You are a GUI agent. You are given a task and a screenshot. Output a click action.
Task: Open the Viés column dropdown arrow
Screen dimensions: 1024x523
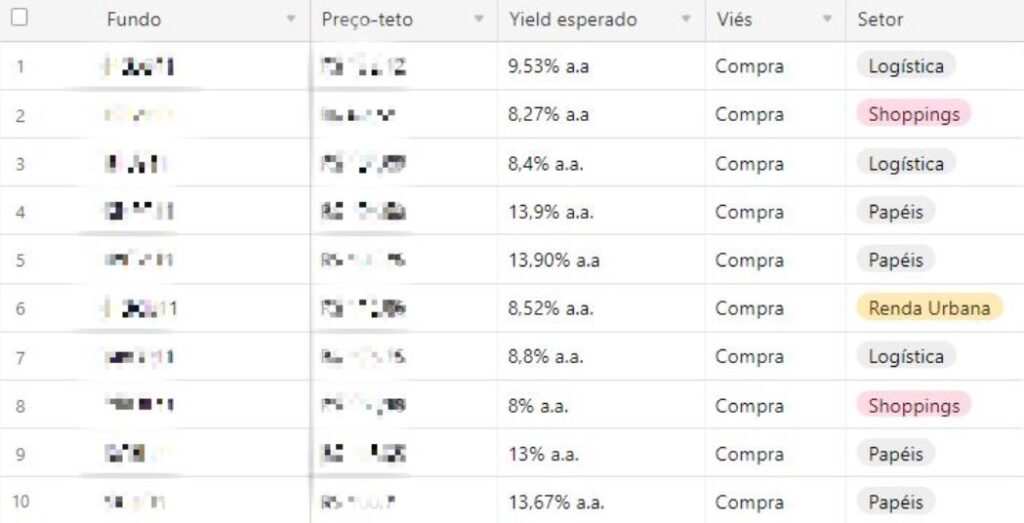[x=827, y=20]
